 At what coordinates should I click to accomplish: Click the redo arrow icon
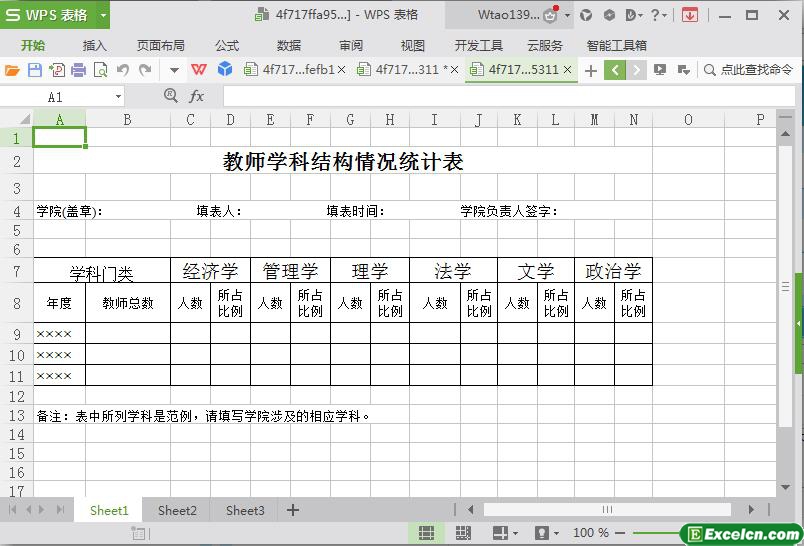click(x=145, y=70)
